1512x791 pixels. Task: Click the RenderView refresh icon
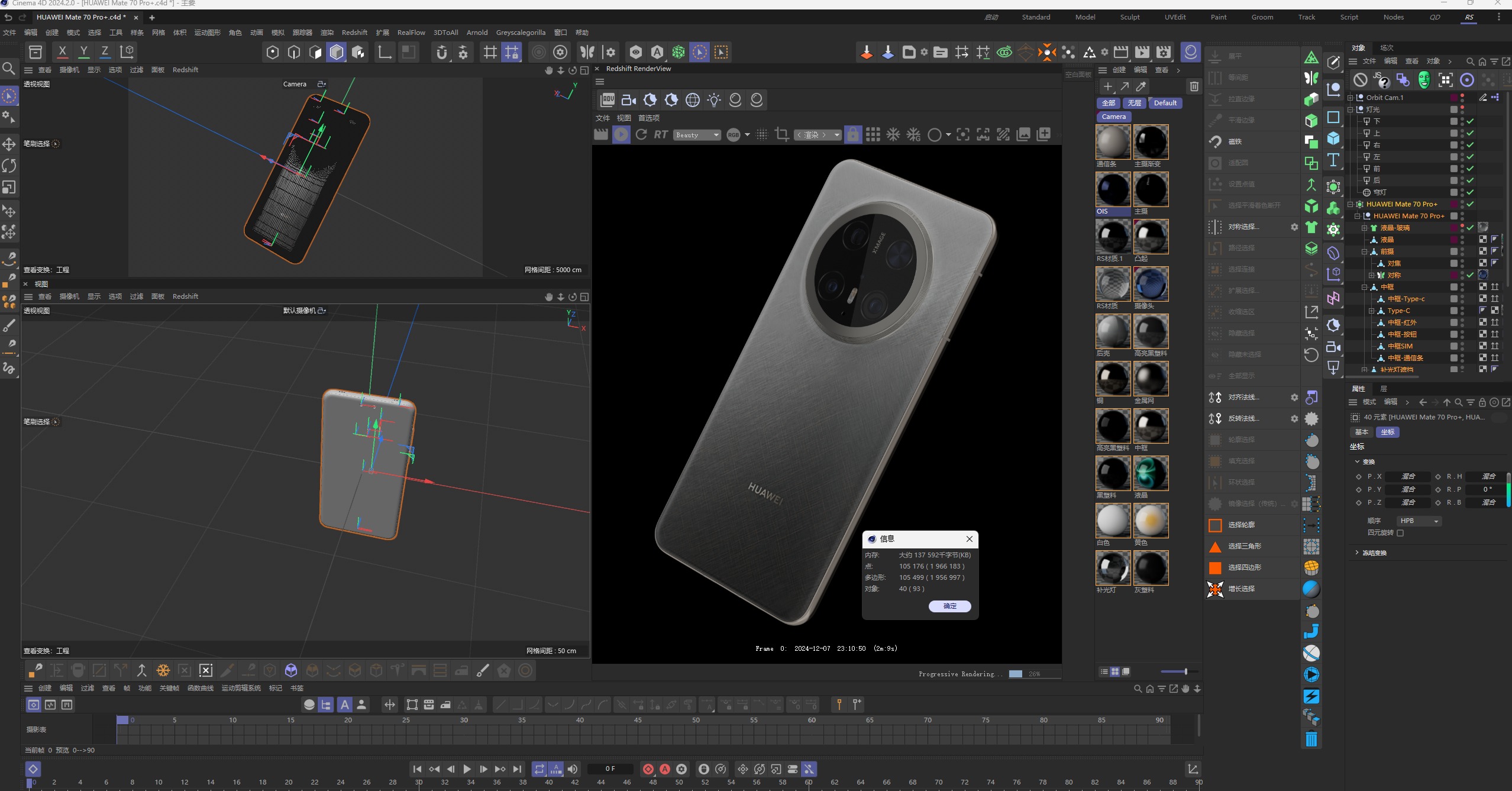pyautogui.click(x=641, y=135)
